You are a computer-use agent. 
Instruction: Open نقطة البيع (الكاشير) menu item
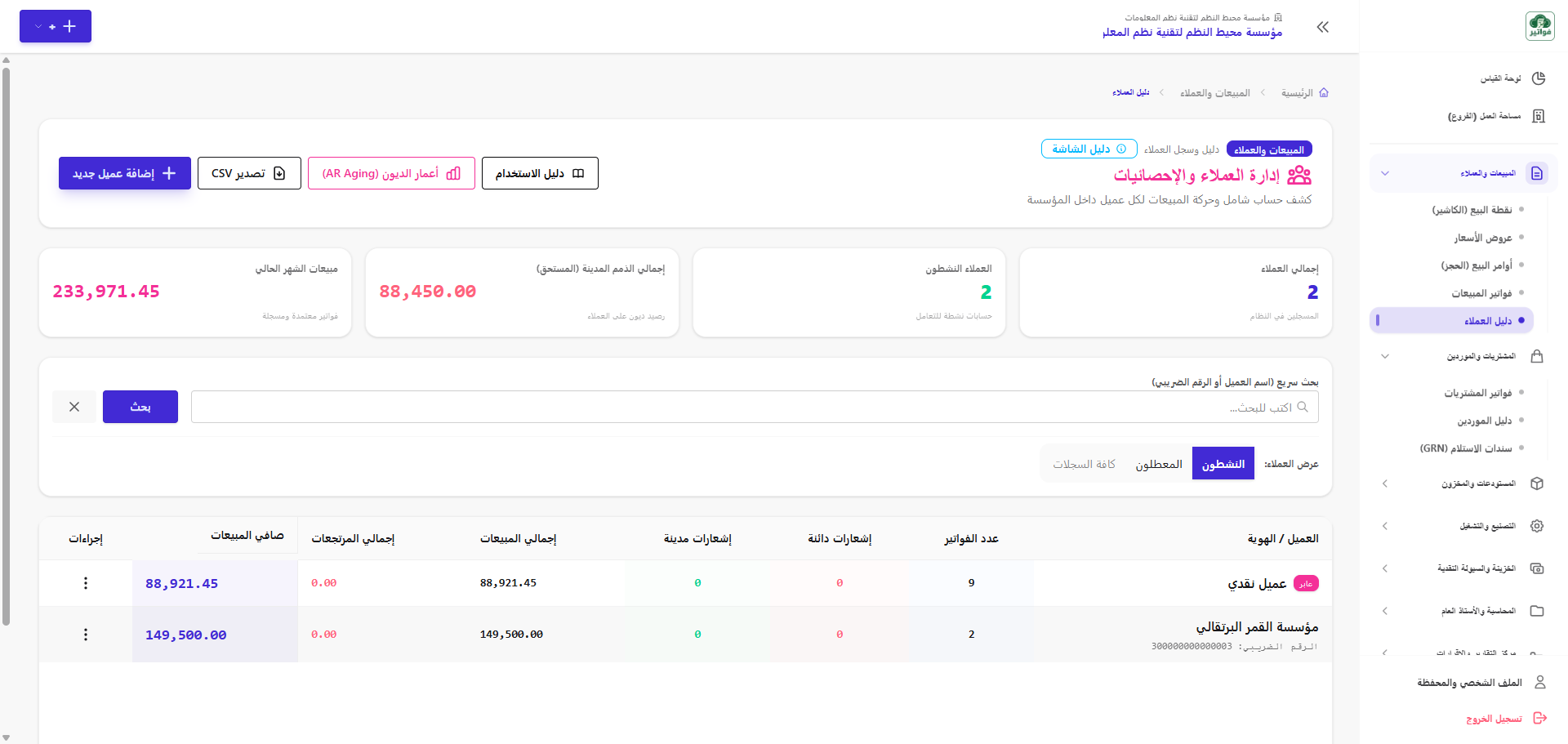pos(1472,210)
